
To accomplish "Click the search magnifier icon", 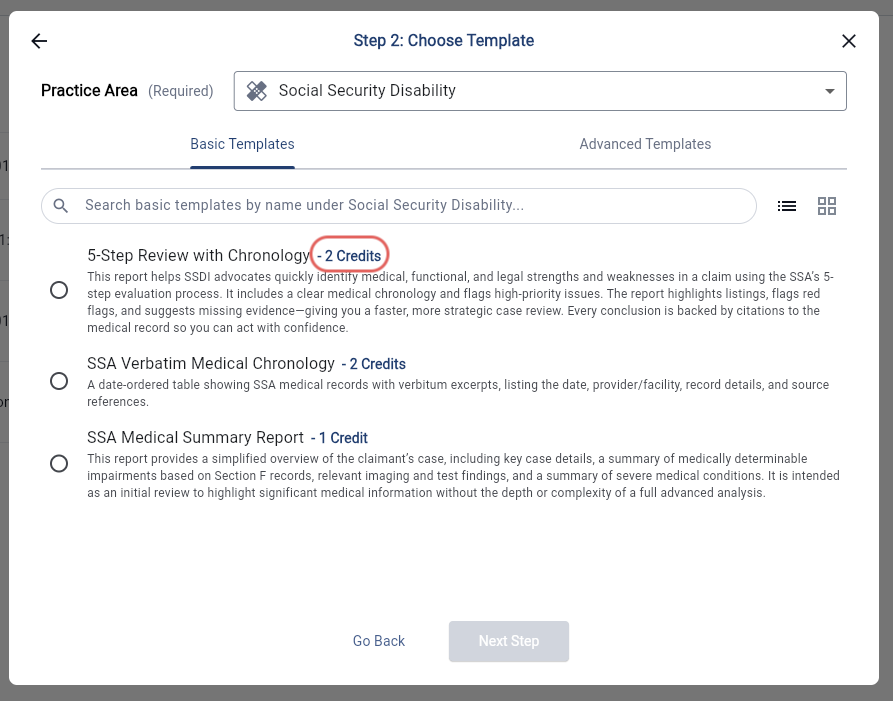I will click(x=61, y=206).
